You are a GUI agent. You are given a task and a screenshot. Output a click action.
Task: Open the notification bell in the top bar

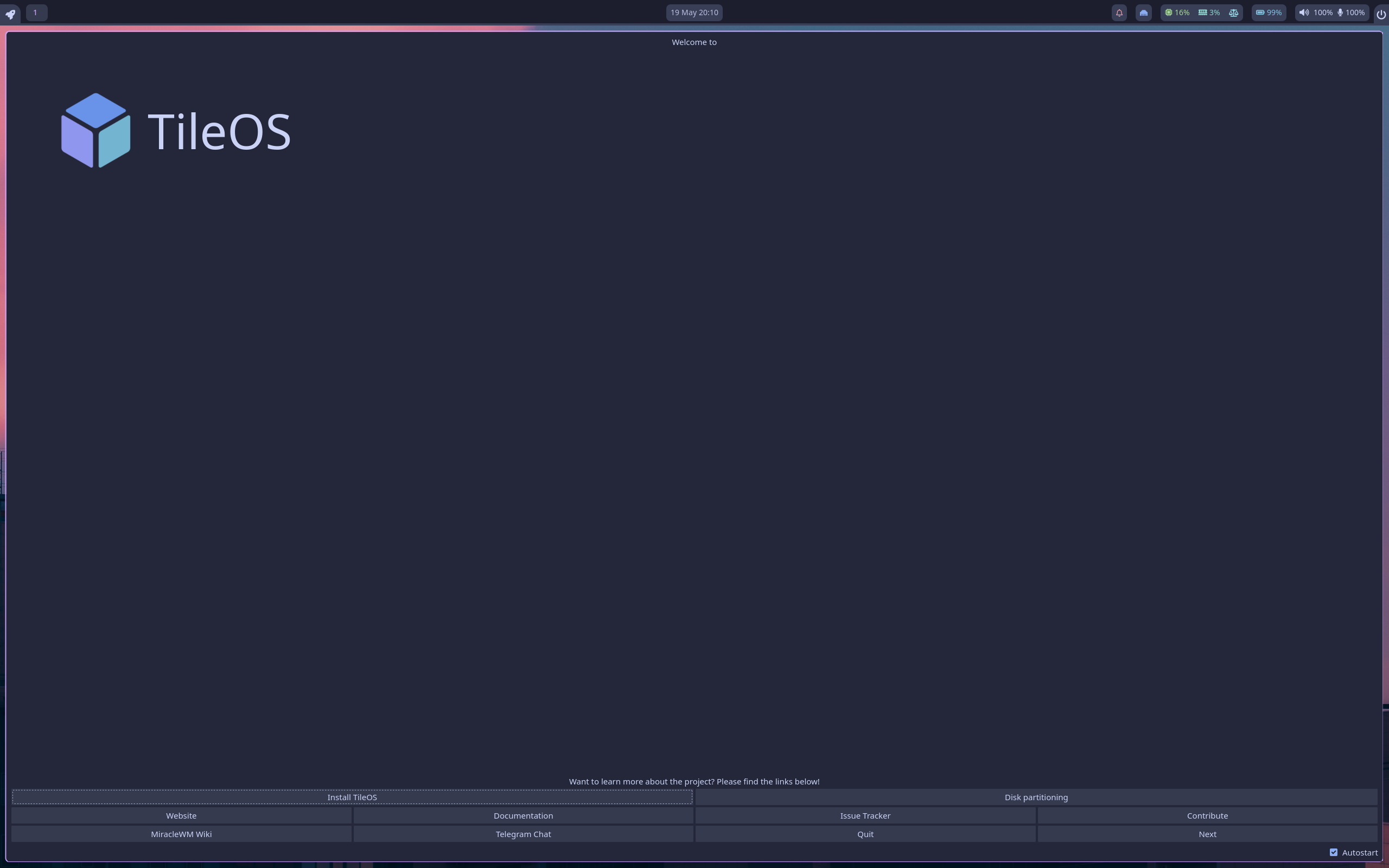[x=1119, y=12]
